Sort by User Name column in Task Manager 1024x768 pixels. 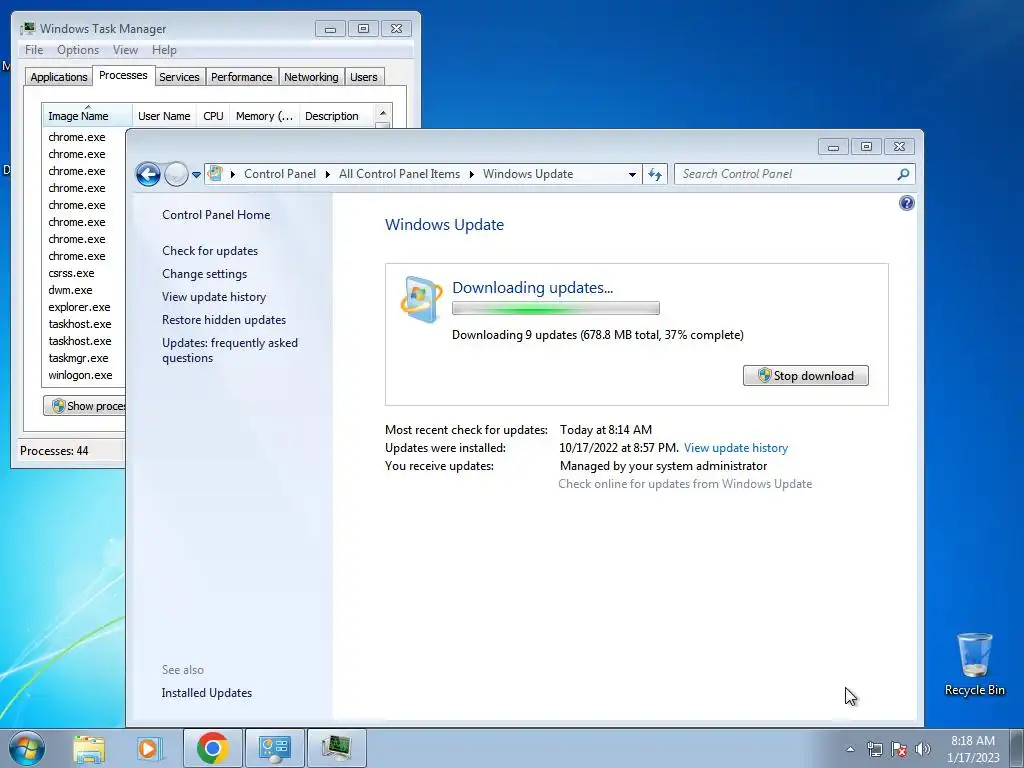click(164, 116)
